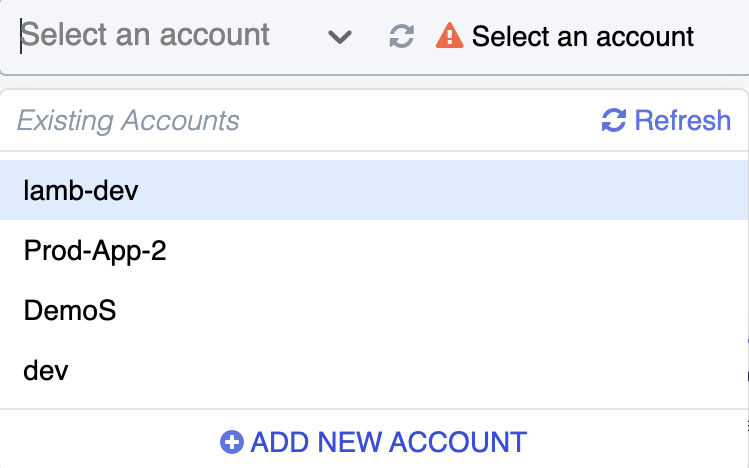Click the ADD NEW ACCOUNT button label
749x468 pixels.
pyautogui.click(x=388, y=442)
